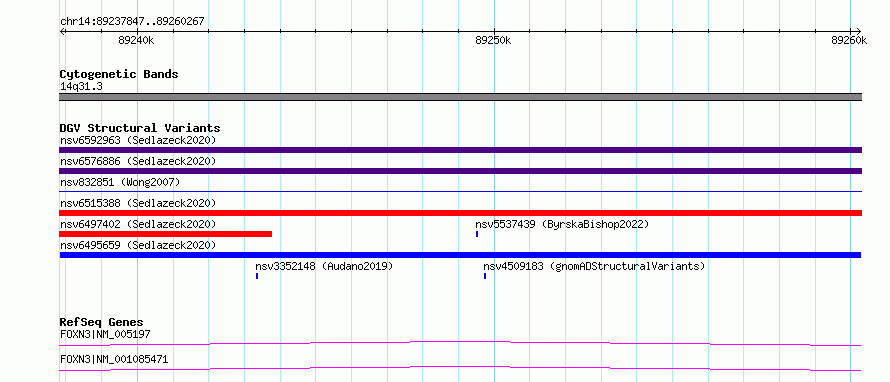Click the RefSeq Genes track title
The image size is (890, 382).
(x=101, y=322)
